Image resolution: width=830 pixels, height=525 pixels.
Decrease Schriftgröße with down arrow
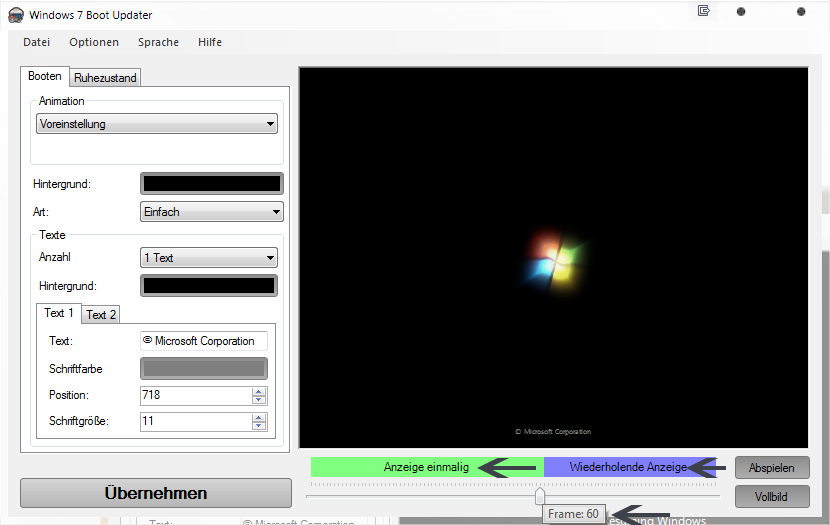click(259, 426)
